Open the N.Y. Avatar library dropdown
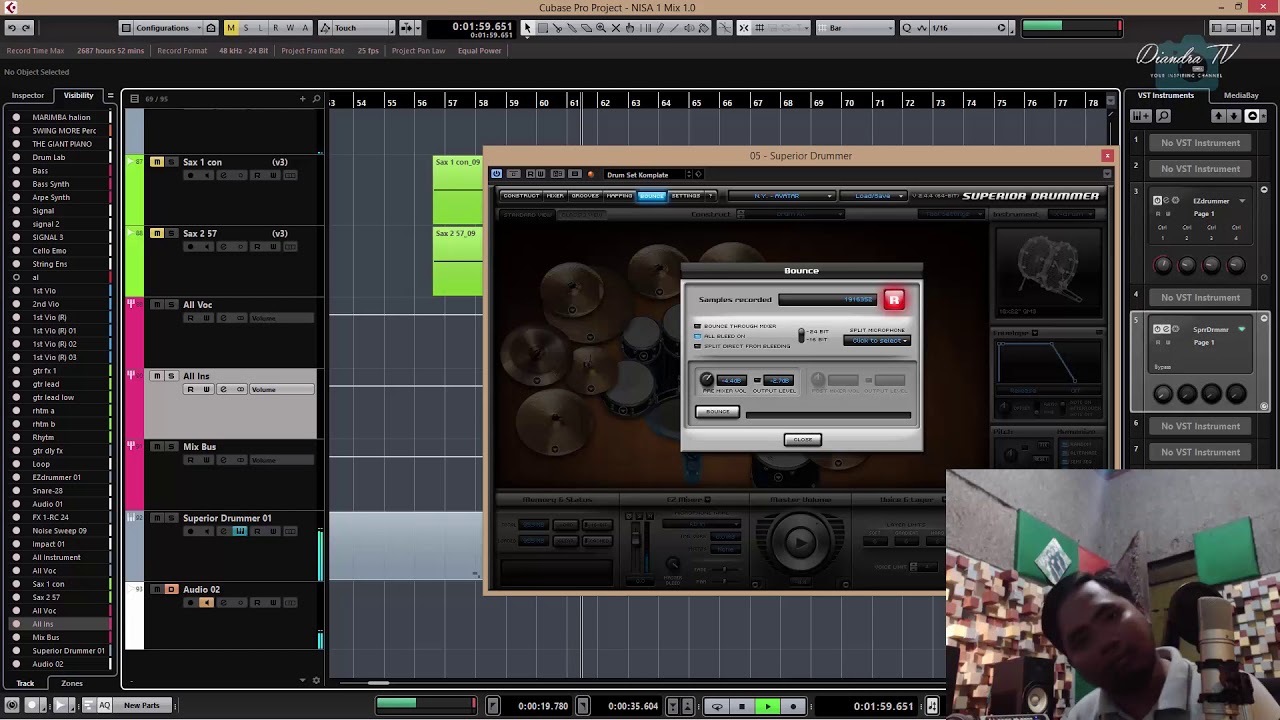 click(781, 196)
